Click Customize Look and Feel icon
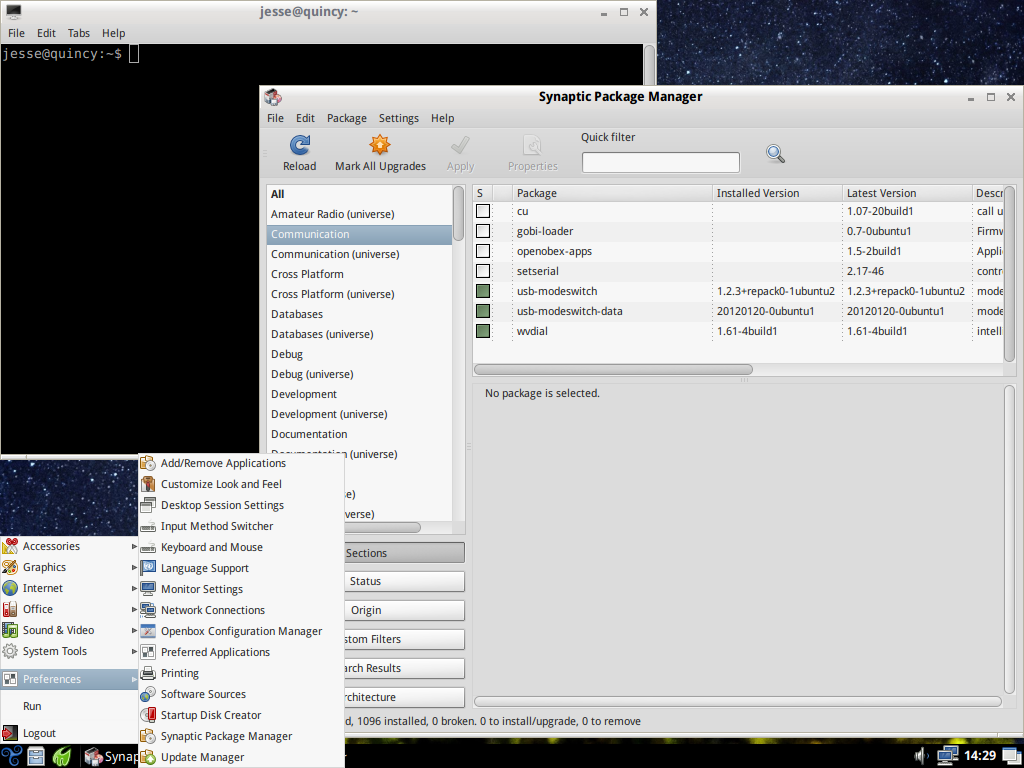Image resolution: width=1024 pixels, height=768 pixels. coord(148,484)
